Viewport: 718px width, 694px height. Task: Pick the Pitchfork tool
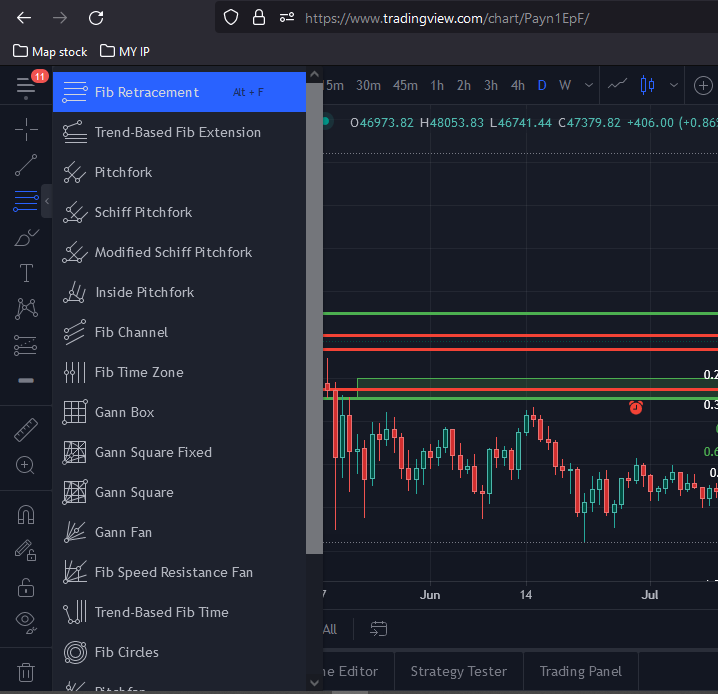pyautogui.click(x=179, y=172)
